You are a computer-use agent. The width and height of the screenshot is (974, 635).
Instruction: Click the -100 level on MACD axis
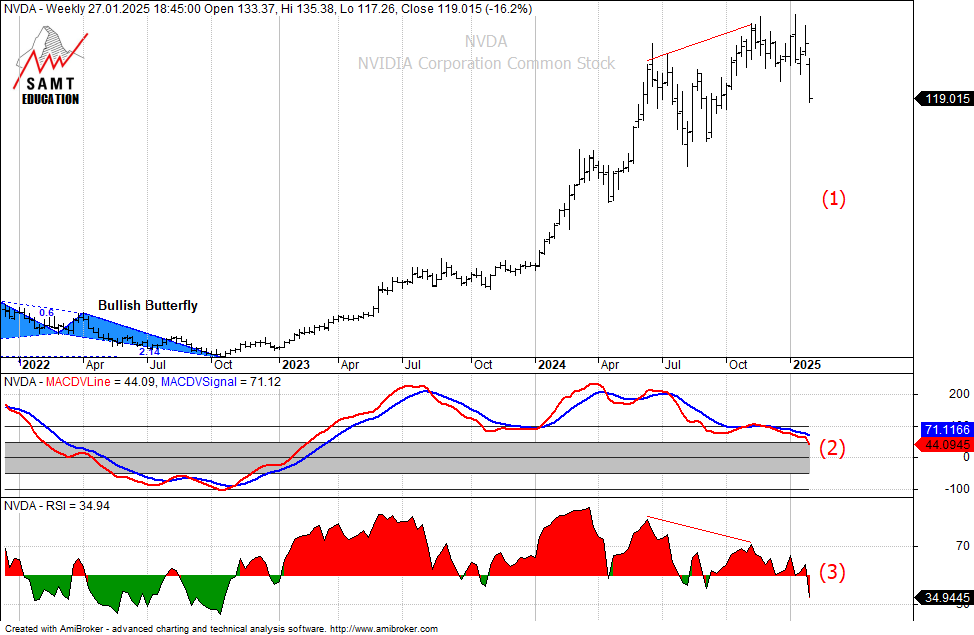coord(957,489)
